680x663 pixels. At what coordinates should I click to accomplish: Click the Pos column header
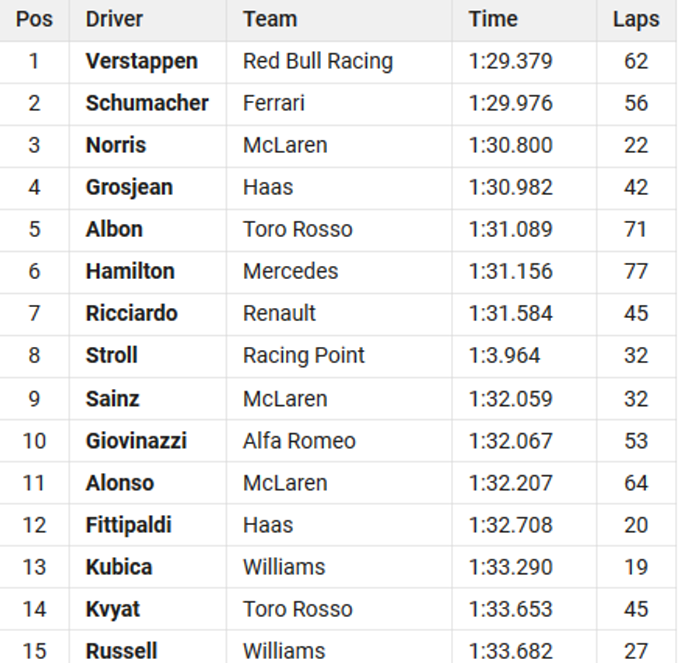(34, 19)
